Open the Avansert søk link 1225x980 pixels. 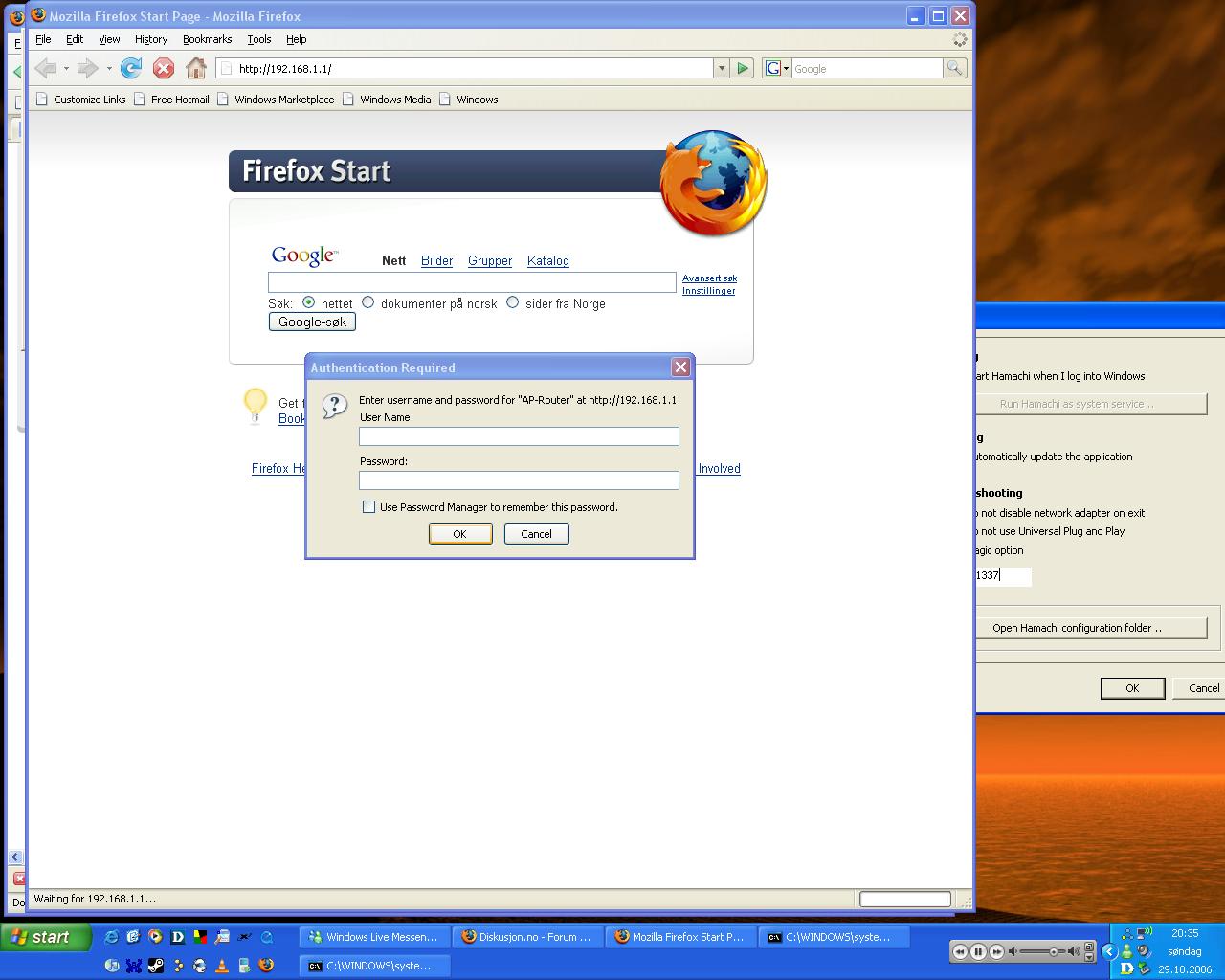[x=709, y=278]
